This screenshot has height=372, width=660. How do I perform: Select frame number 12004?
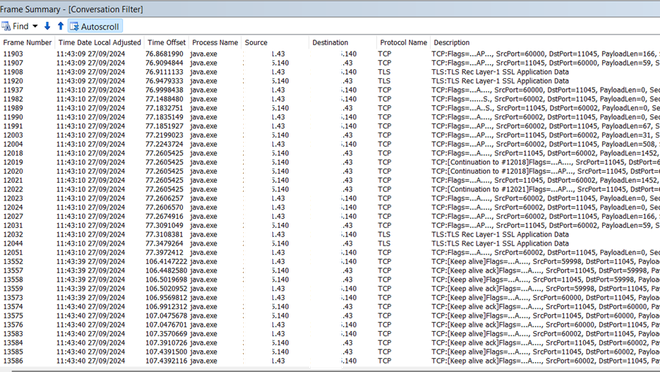[13, 144]
